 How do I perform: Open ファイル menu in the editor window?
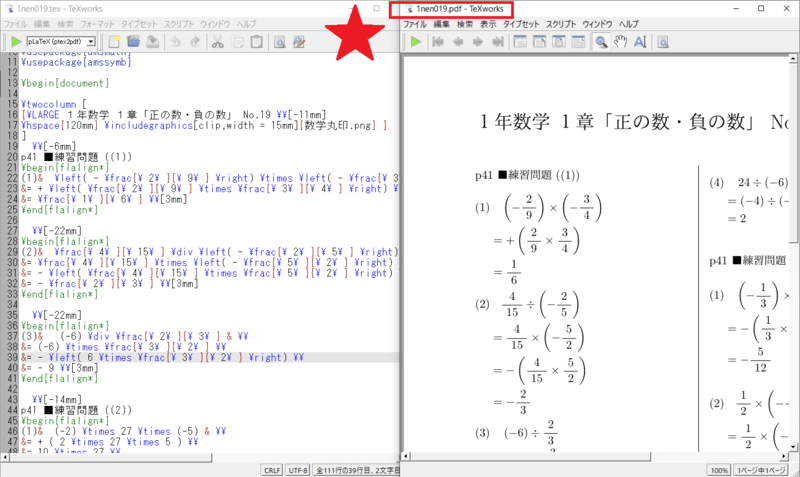point(15,24)
